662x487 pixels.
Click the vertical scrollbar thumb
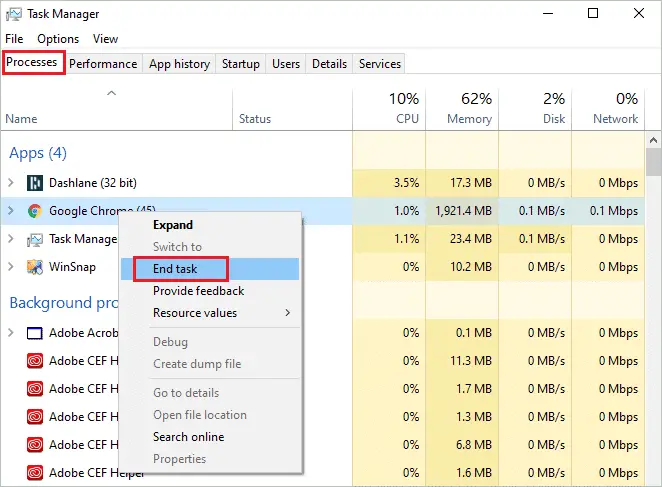(654, 162)
